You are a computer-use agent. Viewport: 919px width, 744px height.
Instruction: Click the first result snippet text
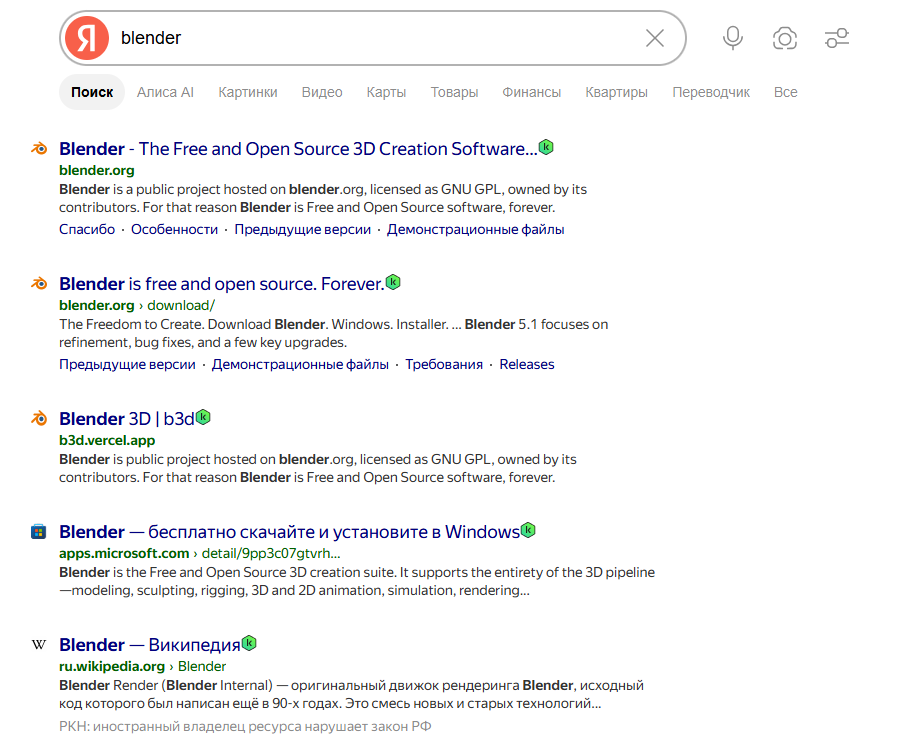pyautogui.click(x=323, y=198)
